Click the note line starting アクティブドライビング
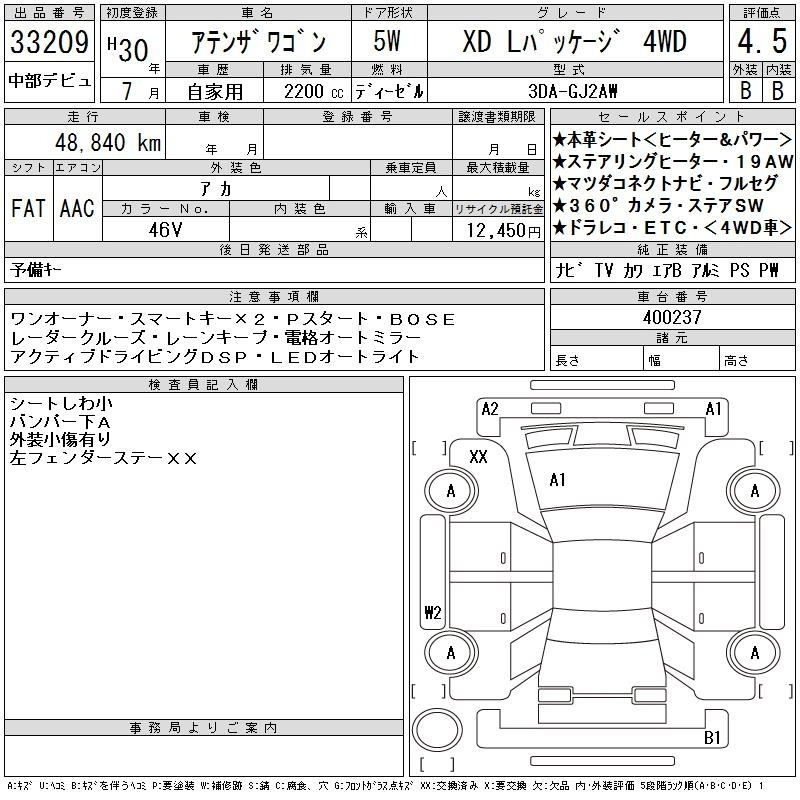The height and width of the screenshot is (800, 800). coord(215,356)
